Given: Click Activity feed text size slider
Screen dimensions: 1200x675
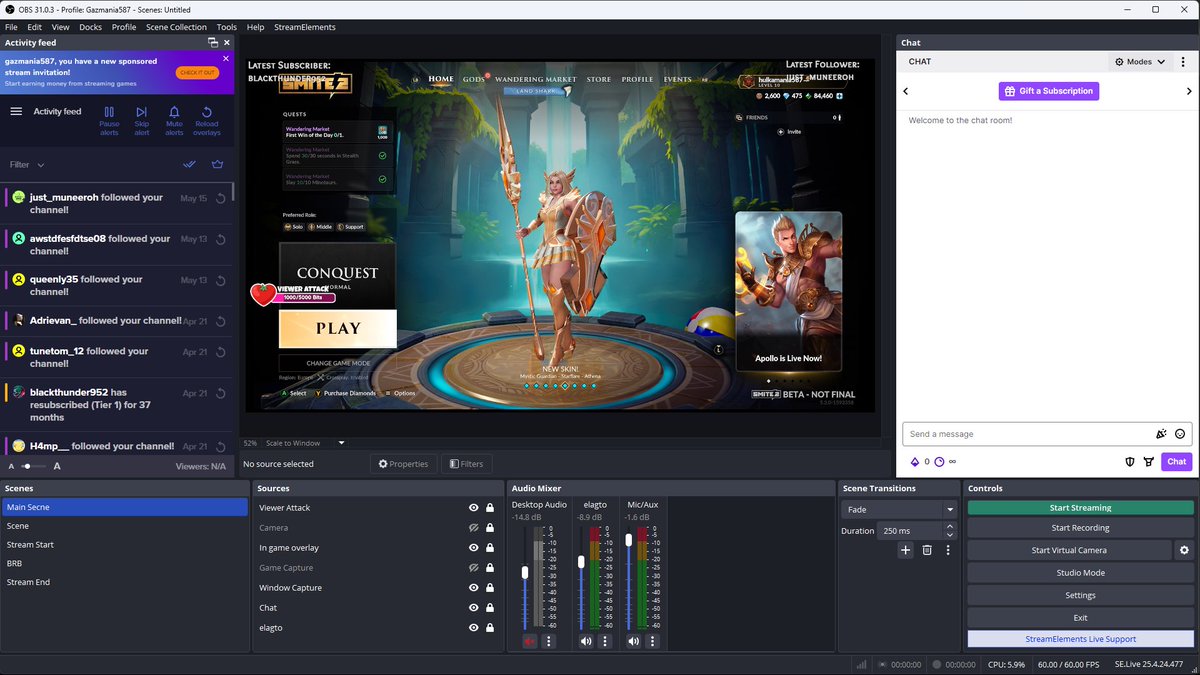Looking at the screenshot, I should click(34, 467).
